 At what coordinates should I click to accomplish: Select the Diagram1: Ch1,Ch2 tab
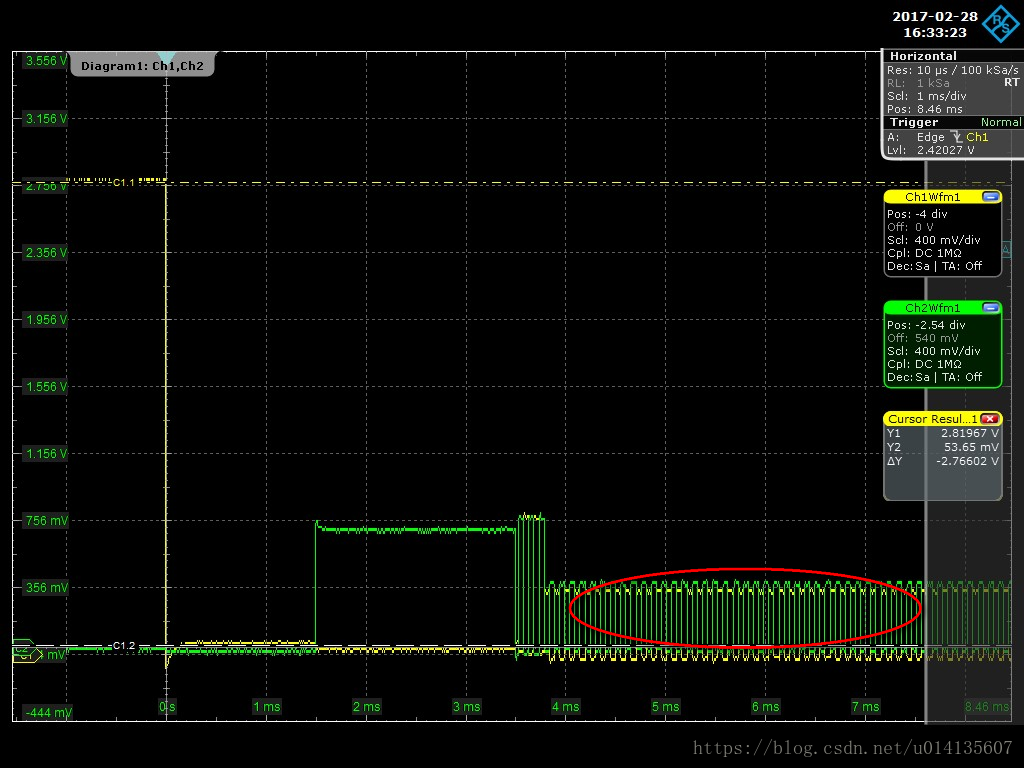142,65
